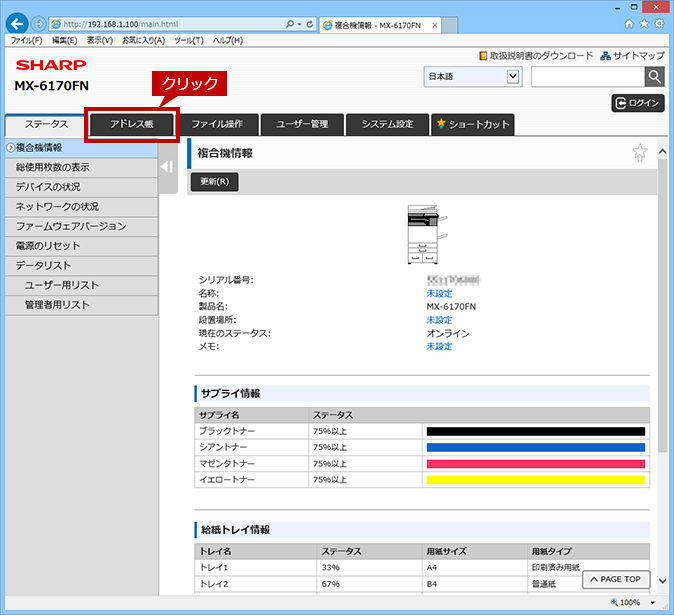Click the ログイン button

pyautogui.click(x=638, y=103)
